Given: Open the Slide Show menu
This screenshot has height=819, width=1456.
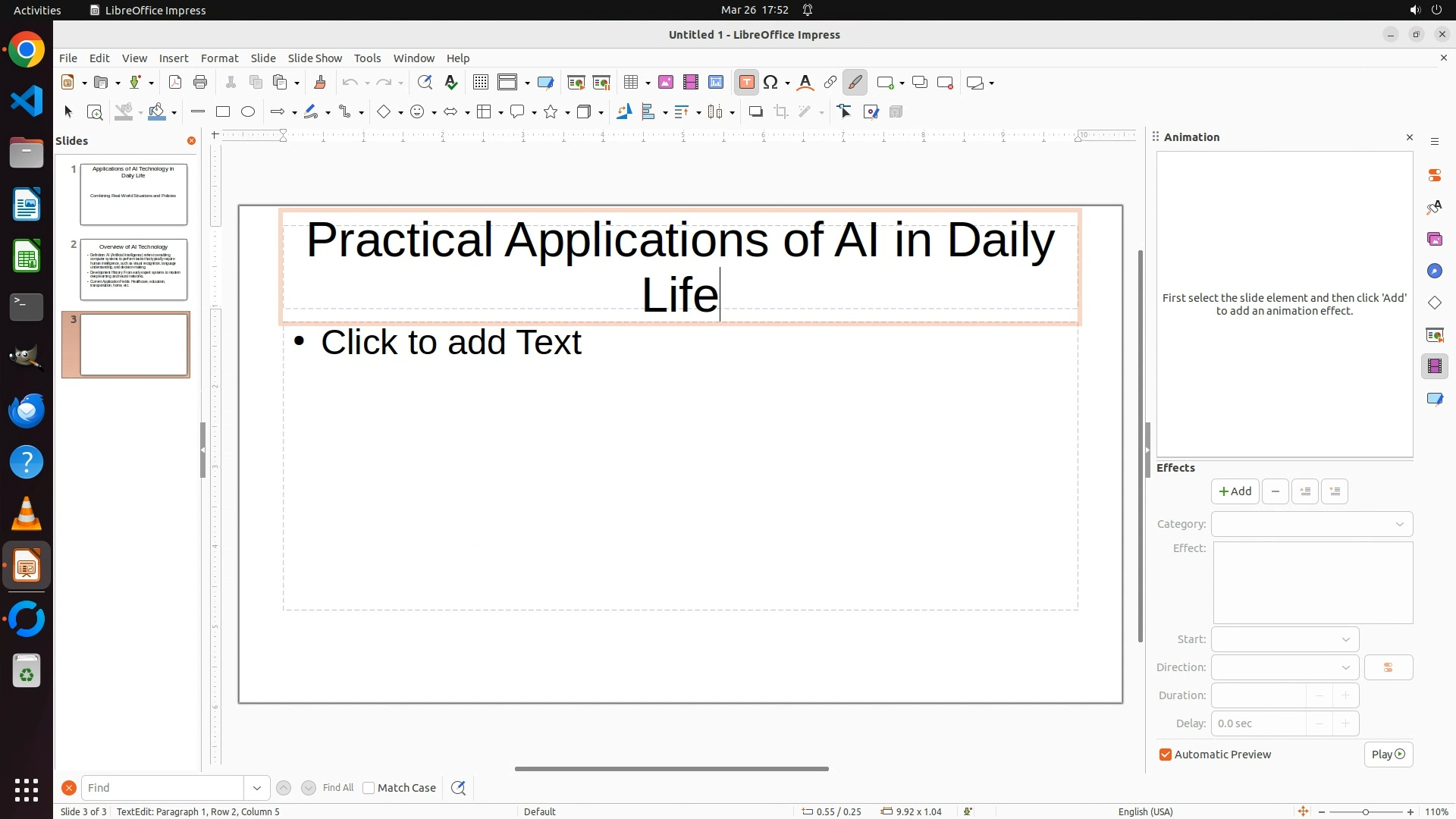Looking at the screenshot, I should click(315, 58).
